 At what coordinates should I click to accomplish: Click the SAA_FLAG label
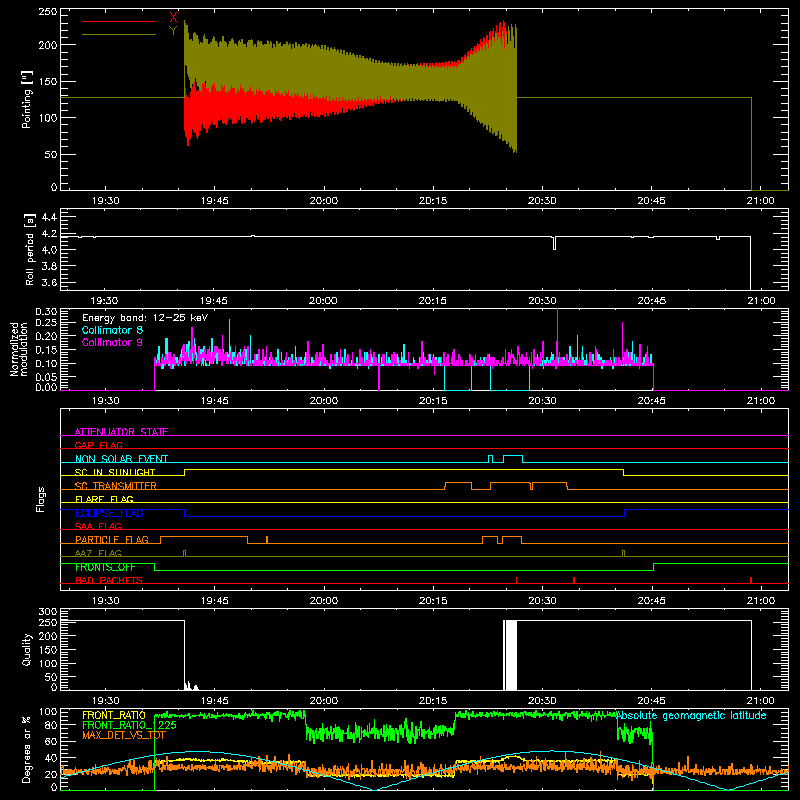pos(98,526)
